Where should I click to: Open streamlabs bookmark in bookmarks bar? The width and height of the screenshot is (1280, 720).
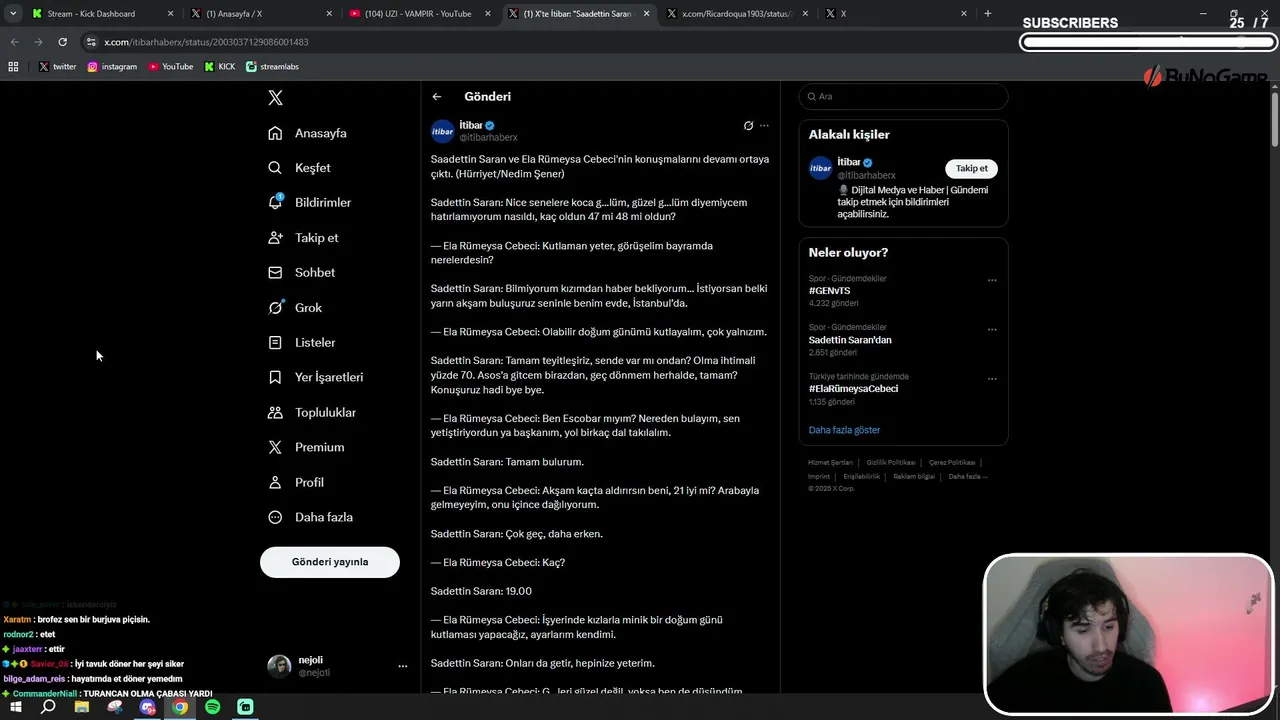(x=272, y=67)
